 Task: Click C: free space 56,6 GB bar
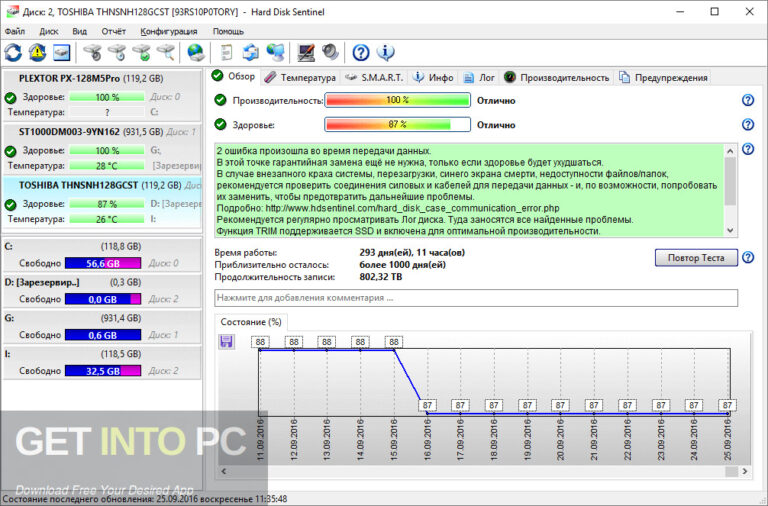click(103, 263)
